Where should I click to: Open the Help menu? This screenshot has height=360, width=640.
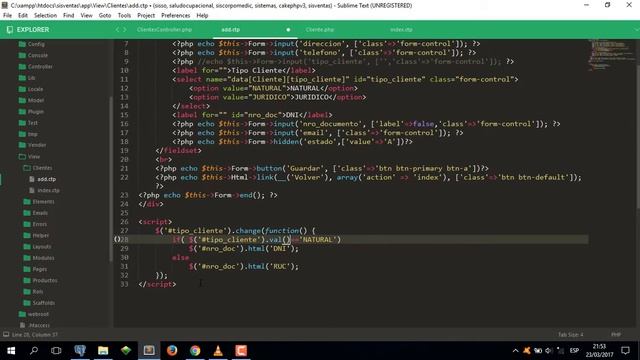click(202, 16)
